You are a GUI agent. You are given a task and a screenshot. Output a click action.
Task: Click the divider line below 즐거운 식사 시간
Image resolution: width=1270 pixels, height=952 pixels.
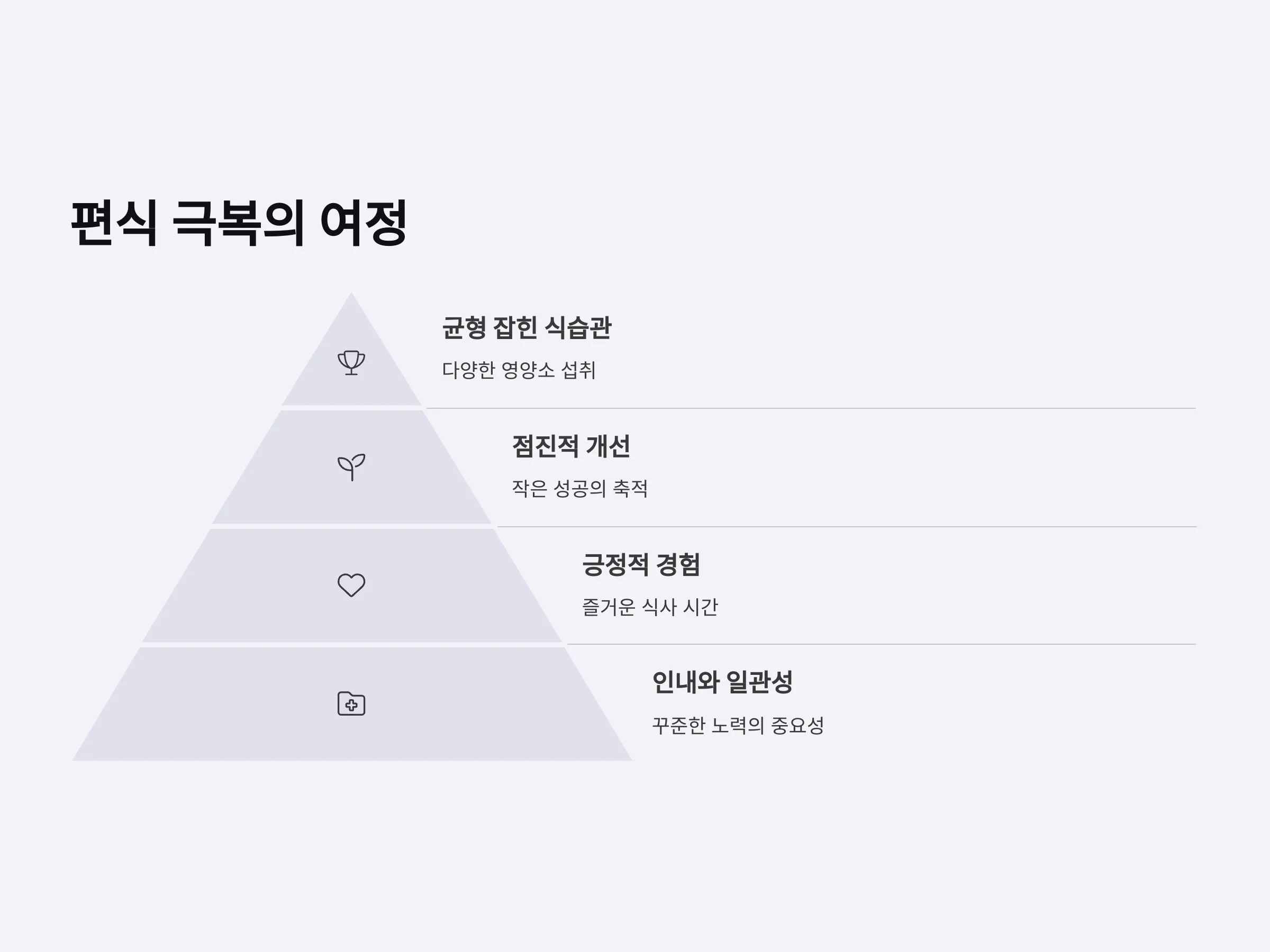[881, 644]
